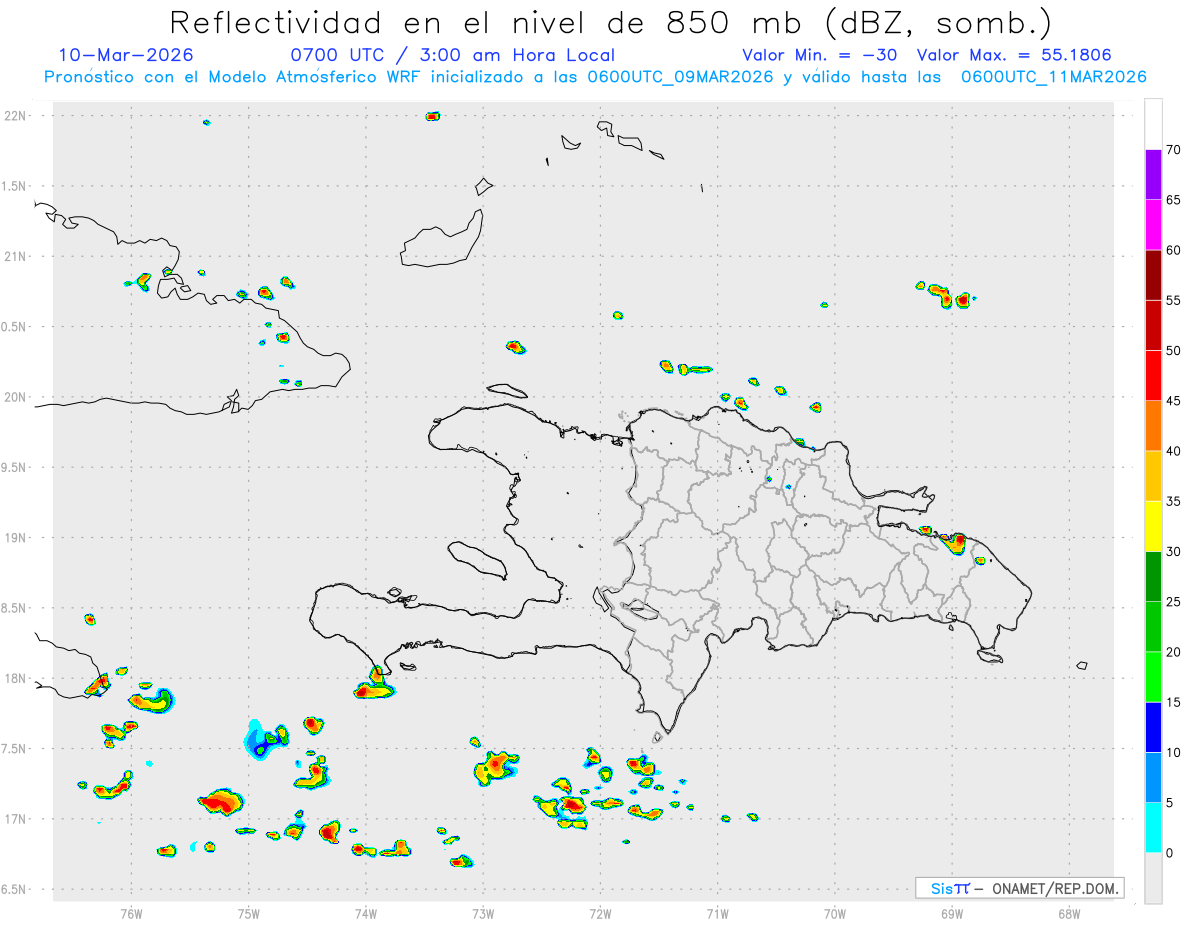Click the '71W' longitude label

(x=717, y=913)
